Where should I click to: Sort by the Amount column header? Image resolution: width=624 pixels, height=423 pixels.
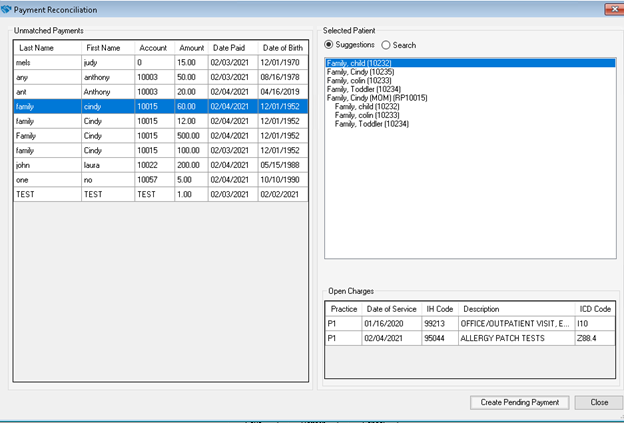191,48
